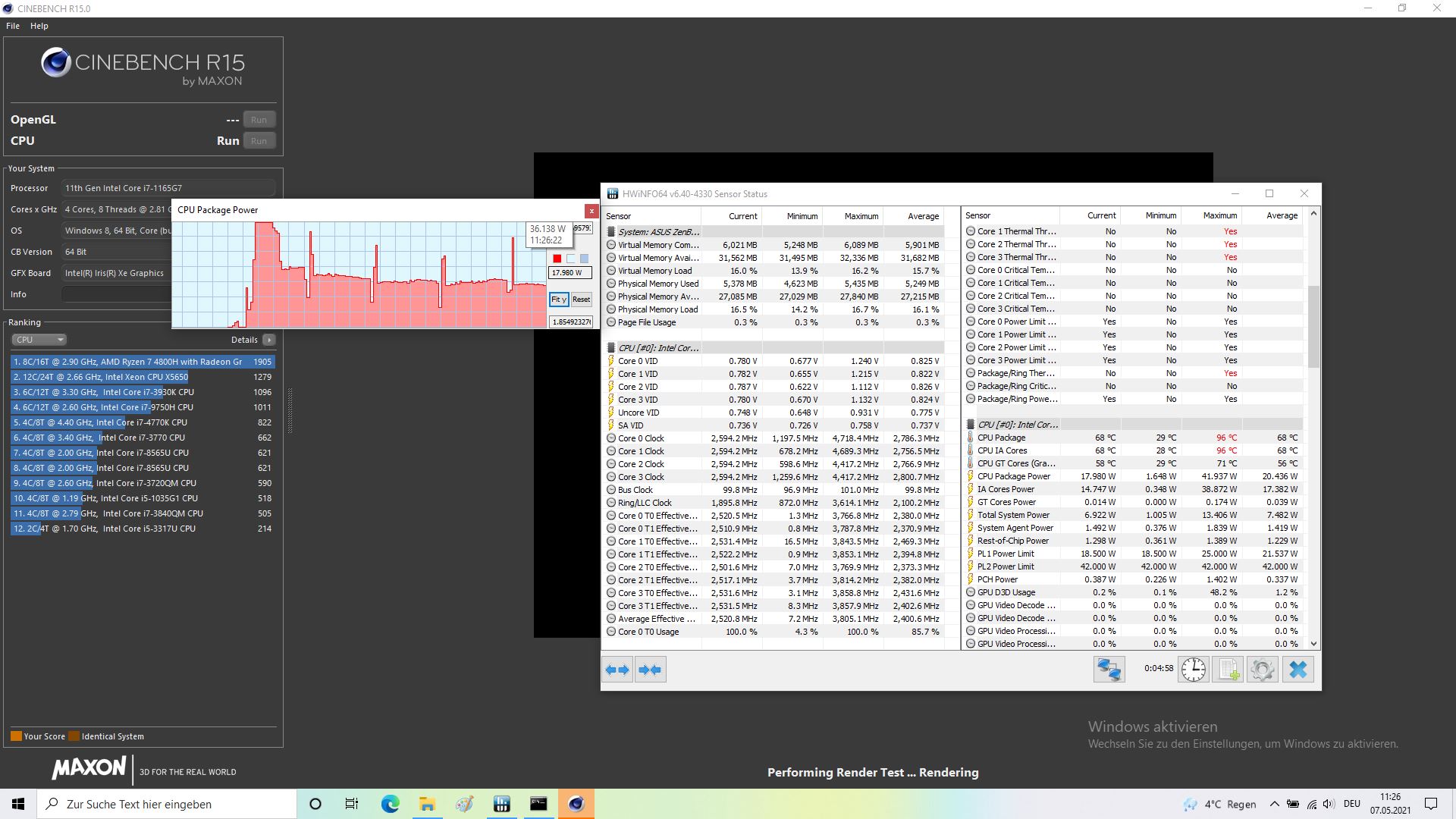
Task: Click the red graph color swatch
Action: coord(557,259)
